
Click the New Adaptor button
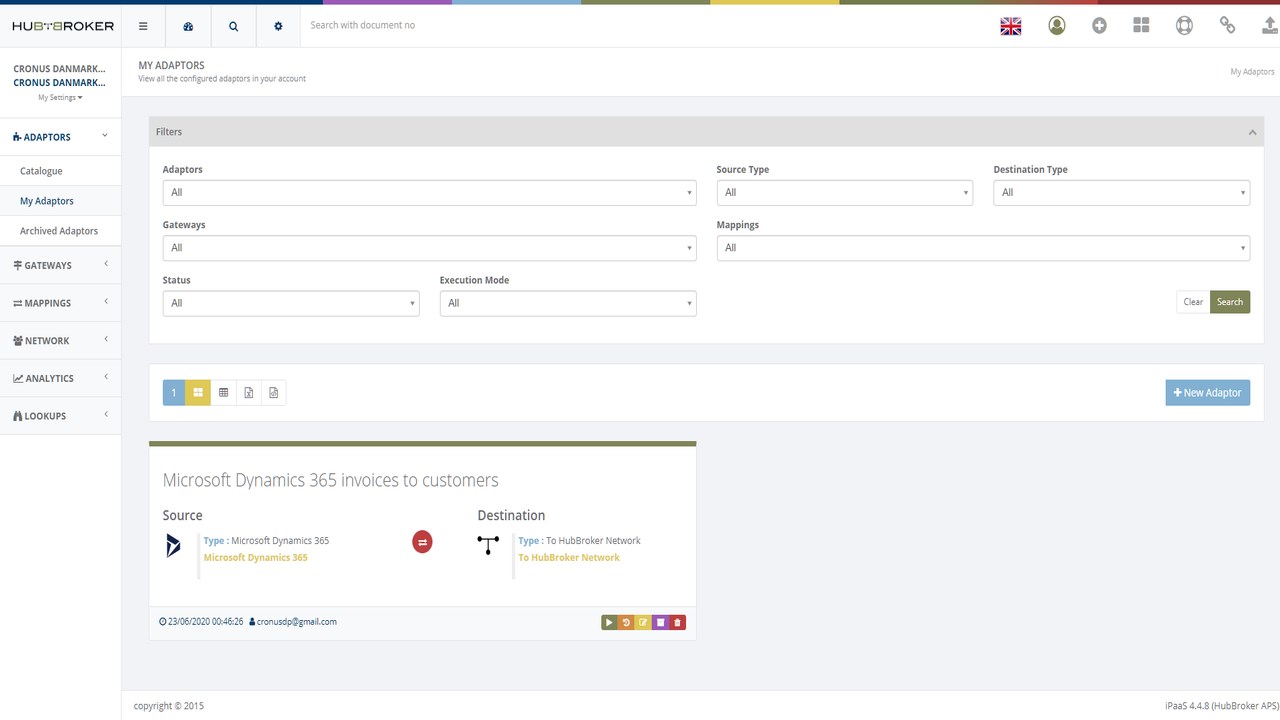click(1207, 393)
